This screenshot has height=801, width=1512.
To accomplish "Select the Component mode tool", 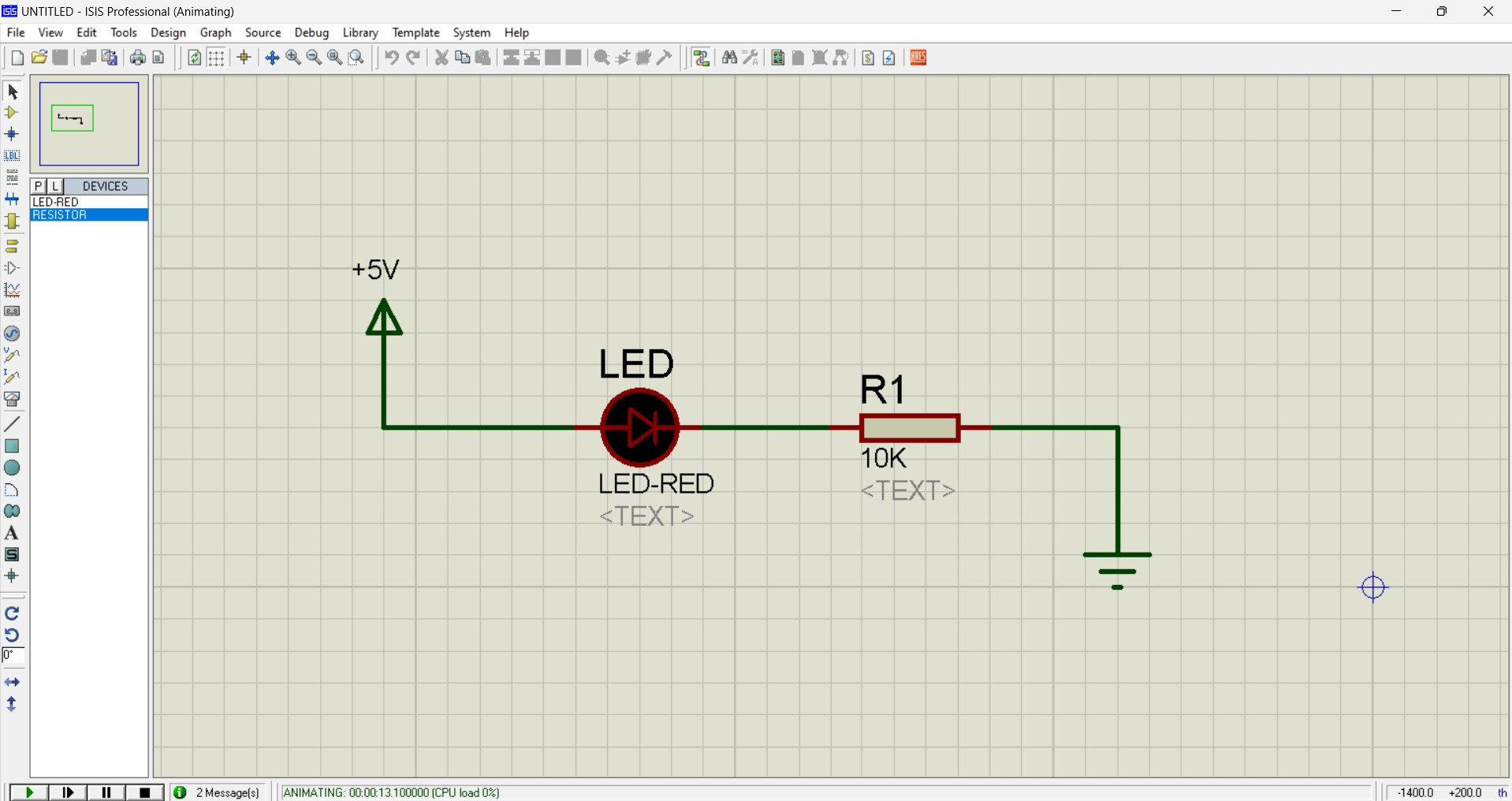I will [12, 113].
